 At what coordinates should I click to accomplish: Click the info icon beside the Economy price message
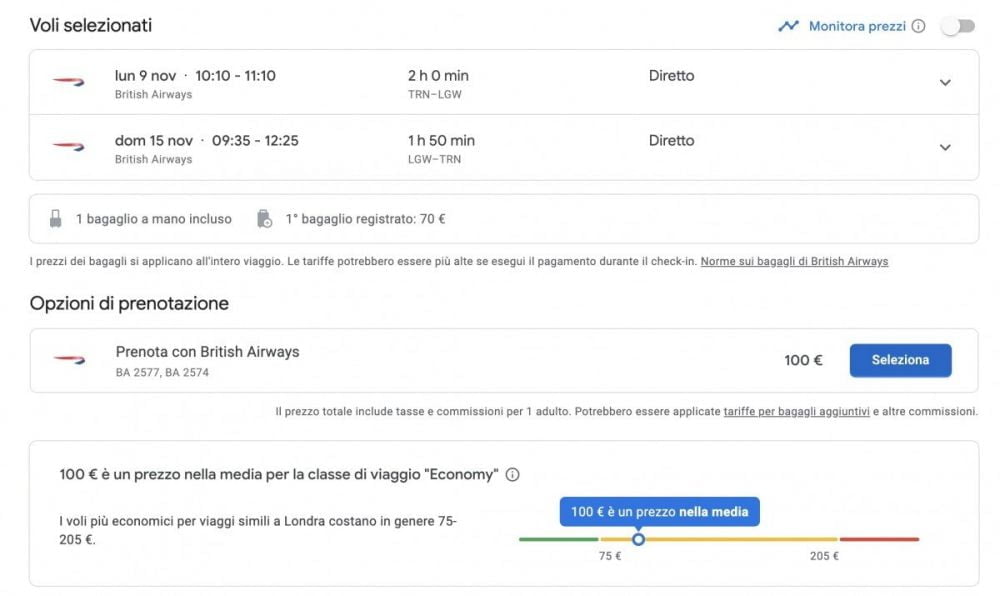coord(512,475)
